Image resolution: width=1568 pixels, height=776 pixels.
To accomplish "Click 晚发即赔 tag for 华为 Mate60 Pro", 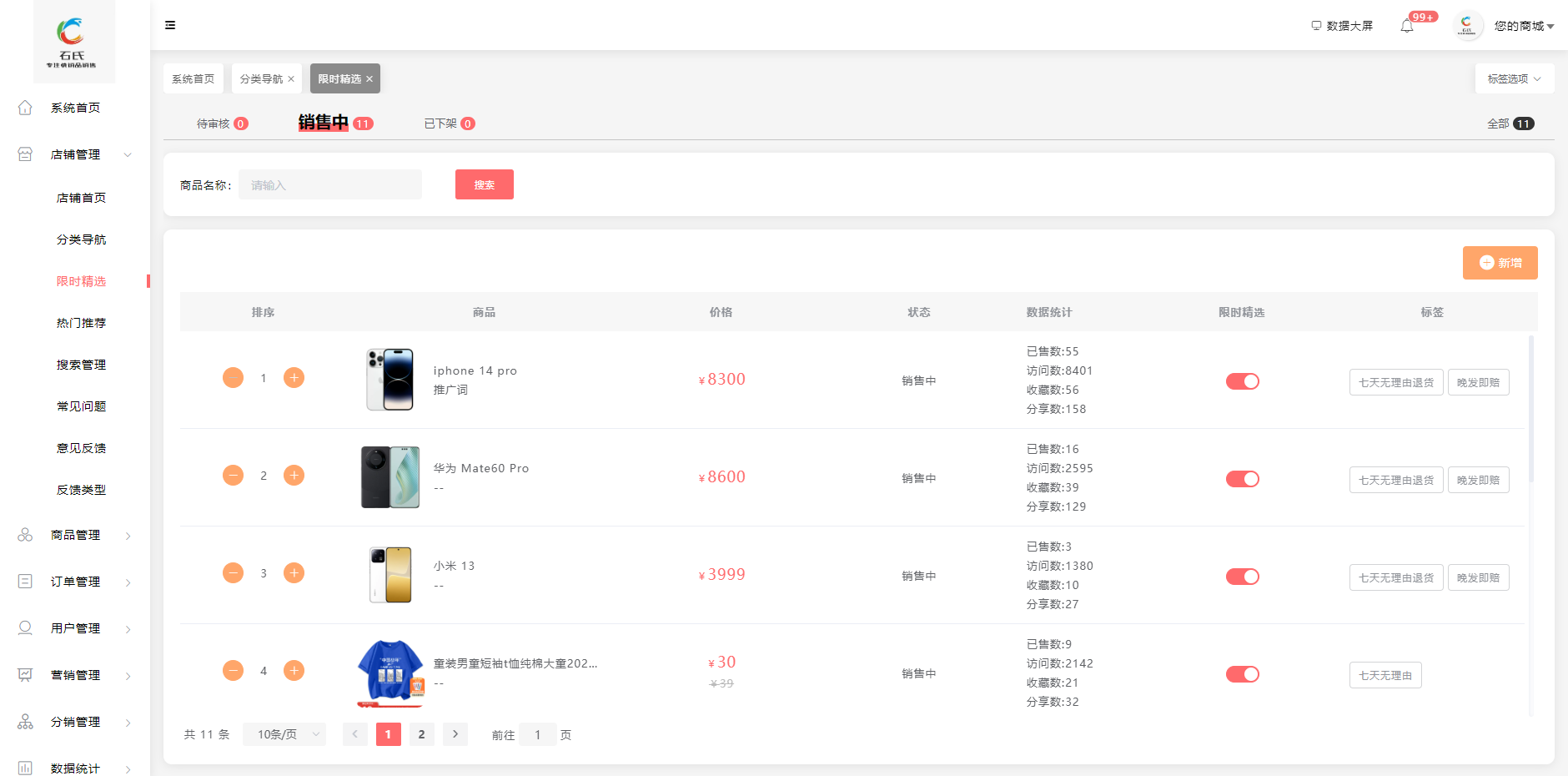I will coord(1478,480).
